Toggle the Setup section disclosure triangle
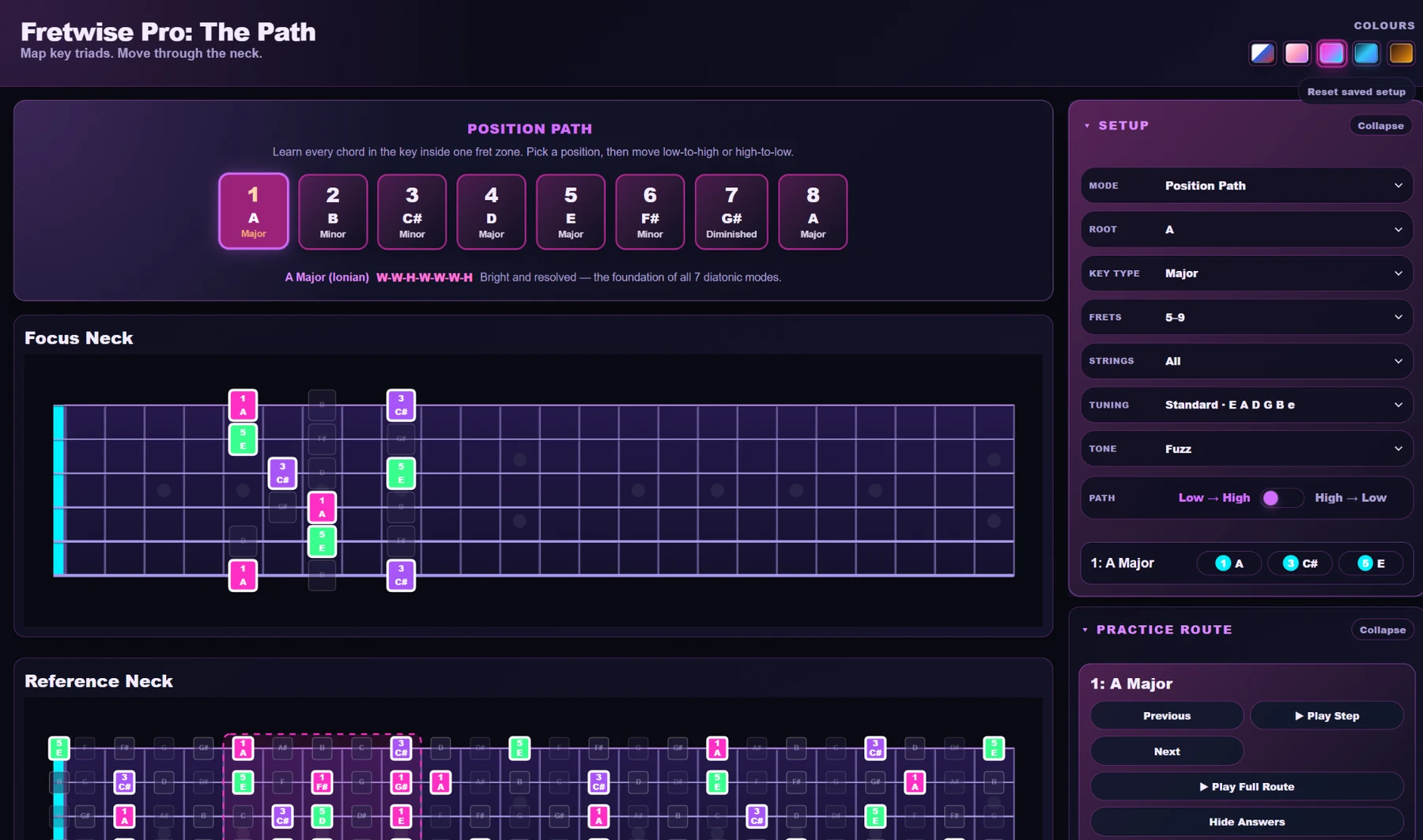 1087,126
